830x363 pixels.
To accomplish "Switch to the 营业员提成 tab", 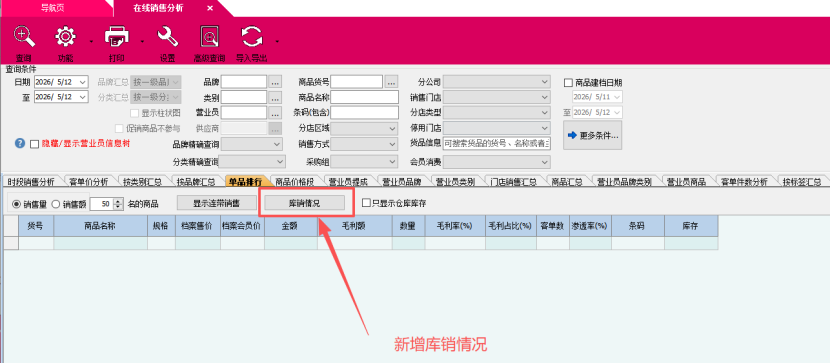I will point(348,182).
